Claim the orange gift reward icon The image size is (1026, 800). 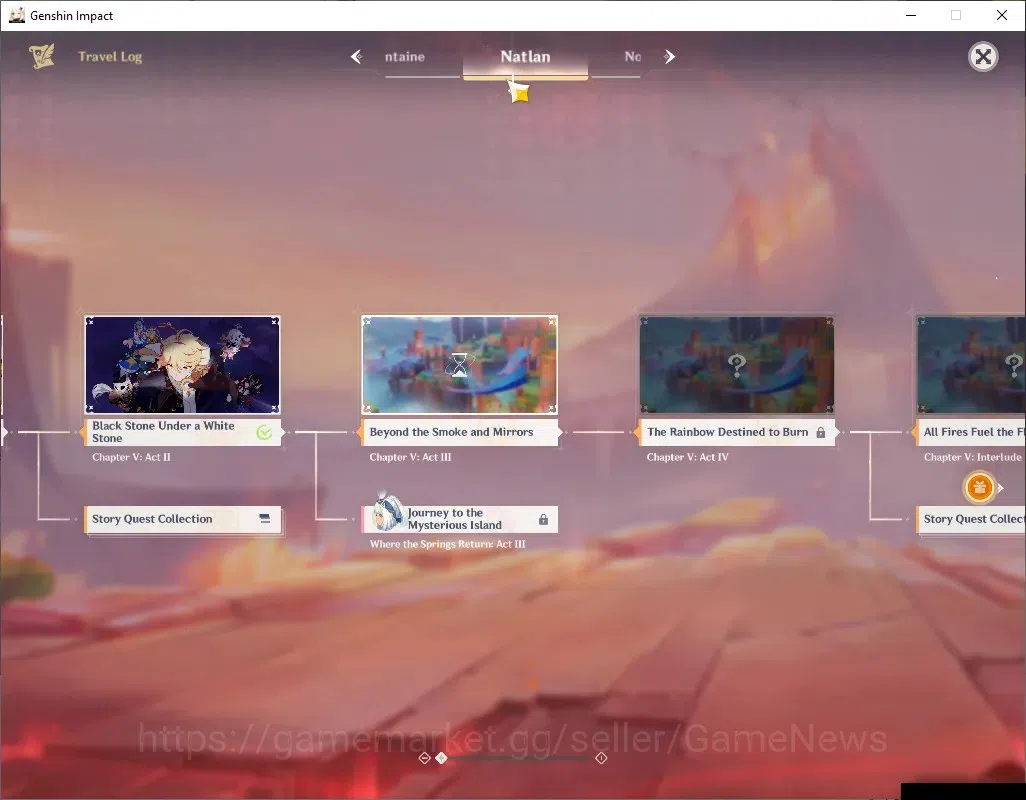pos(979,488)
